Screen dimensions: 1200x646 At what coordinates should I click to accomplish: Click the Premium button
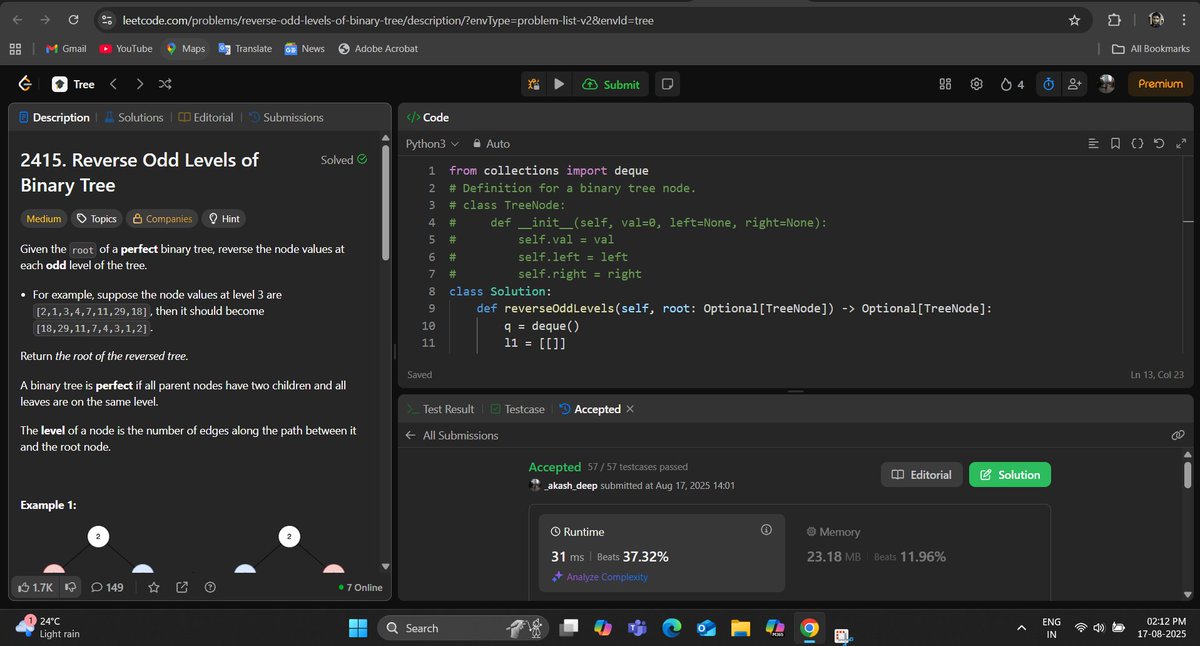click(x=1160, y=85)
